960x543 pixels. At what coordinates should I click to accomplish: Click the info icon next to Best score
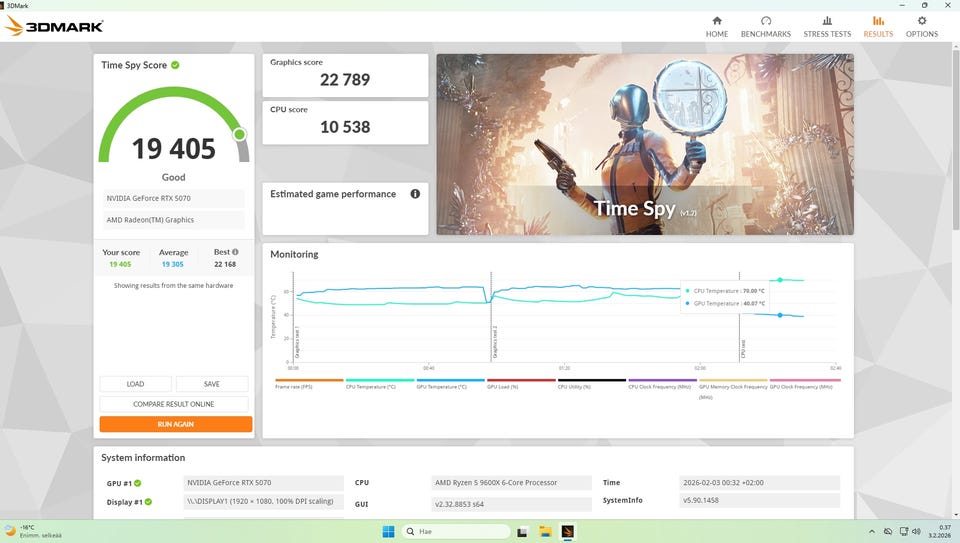[235, 252]
